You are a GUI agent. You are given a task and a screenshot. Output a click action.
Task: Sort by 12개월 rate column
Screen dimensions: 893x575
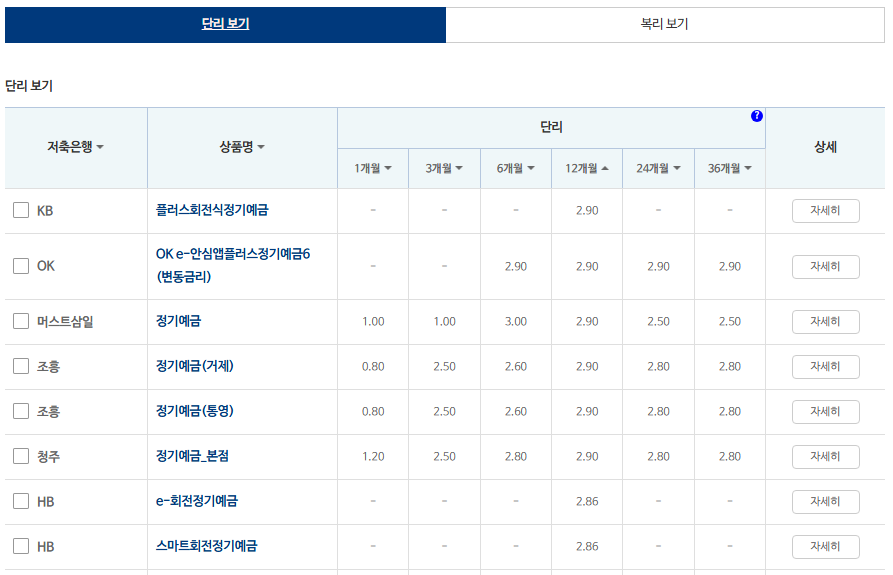pyautogui.click(x=587, y=169)
